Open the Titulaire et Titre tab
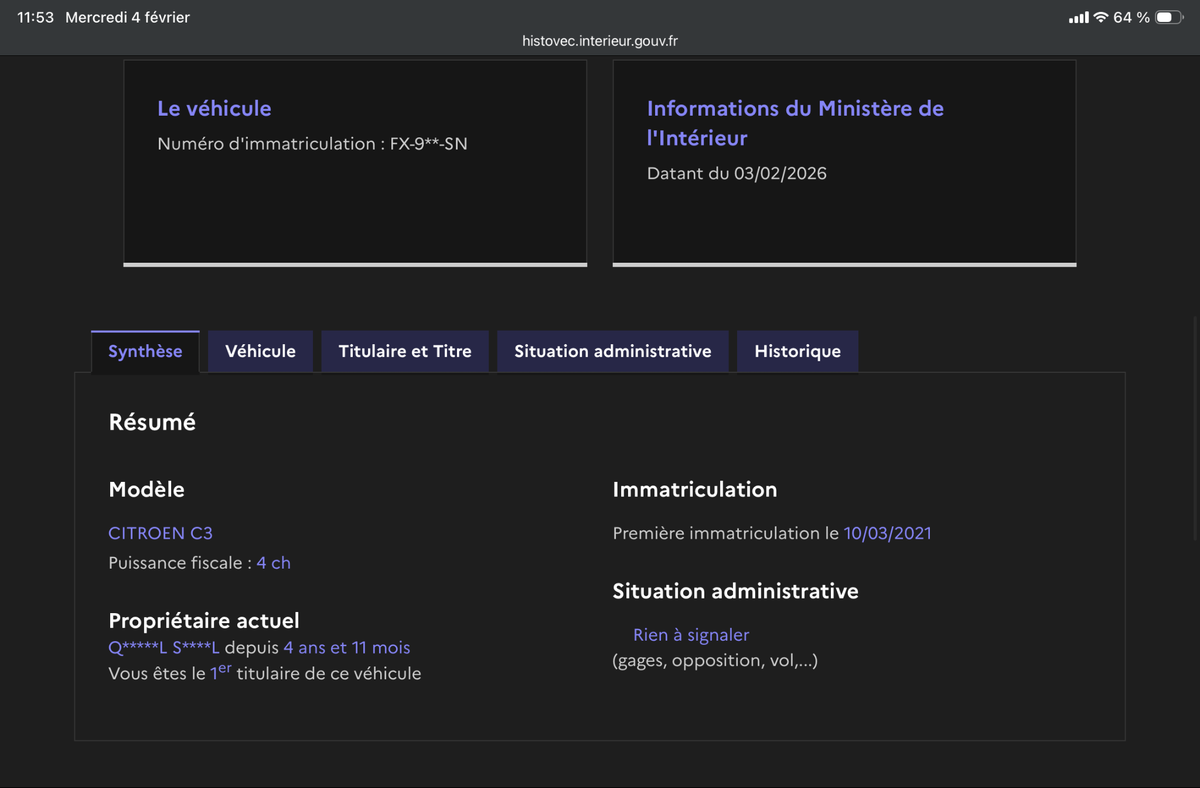This screenshot has height=788, width=1200. pyautogui.click(x=404, y=351)
